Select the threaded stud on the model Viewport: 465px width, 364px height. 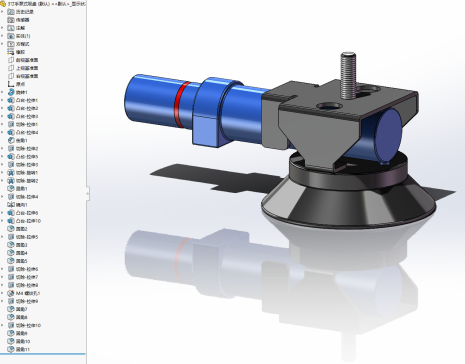(348, 75)
